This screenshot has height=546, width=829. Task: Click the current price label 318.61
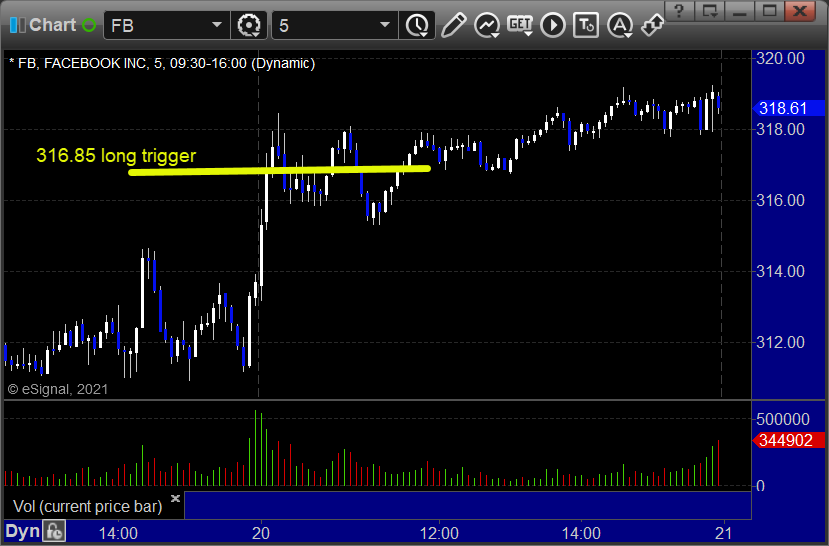pos(788,108)
